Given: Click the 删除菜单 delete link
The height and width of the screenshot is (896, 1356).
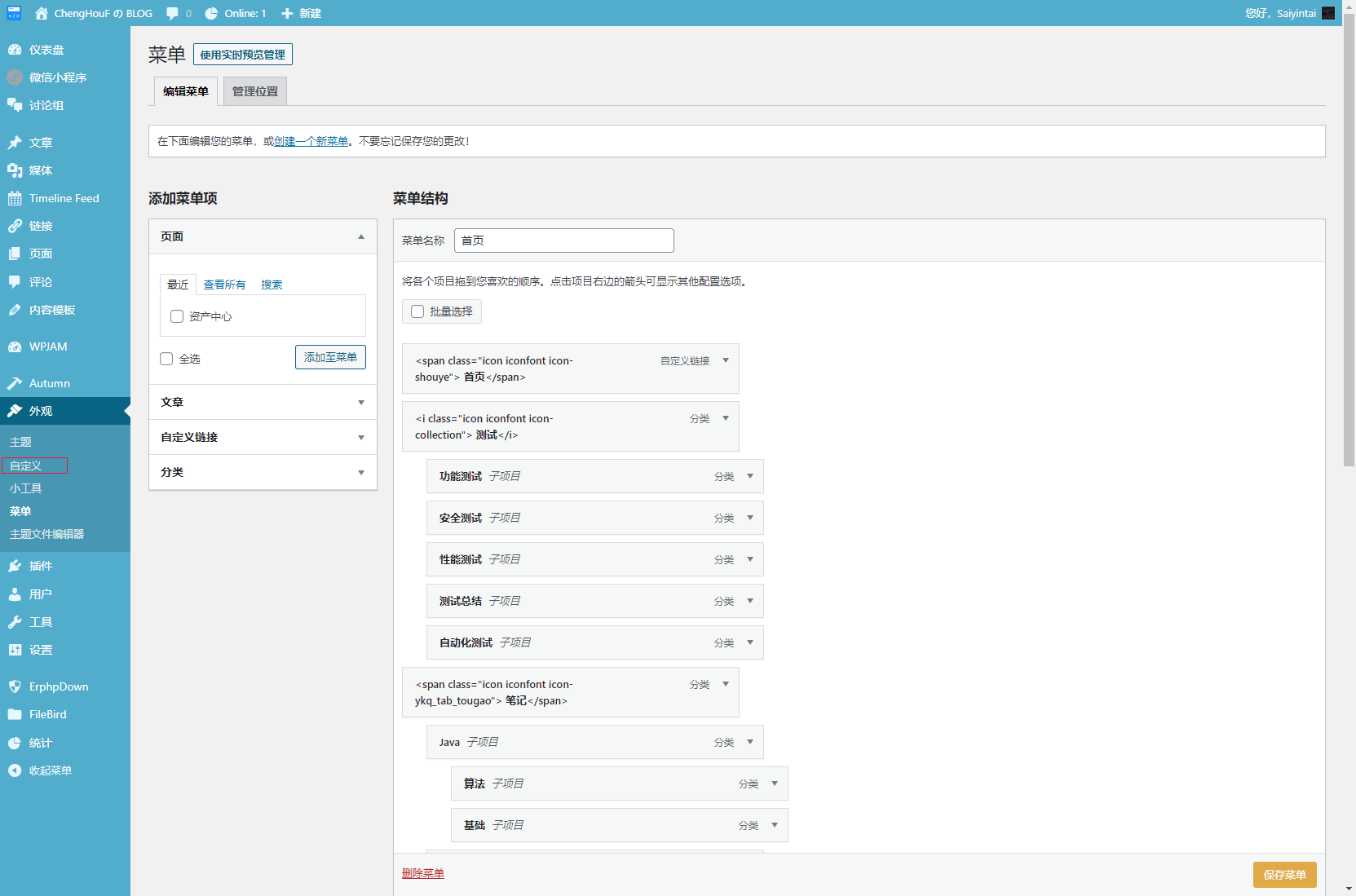Looking at the screenshot, I should (x=422, y=873).
